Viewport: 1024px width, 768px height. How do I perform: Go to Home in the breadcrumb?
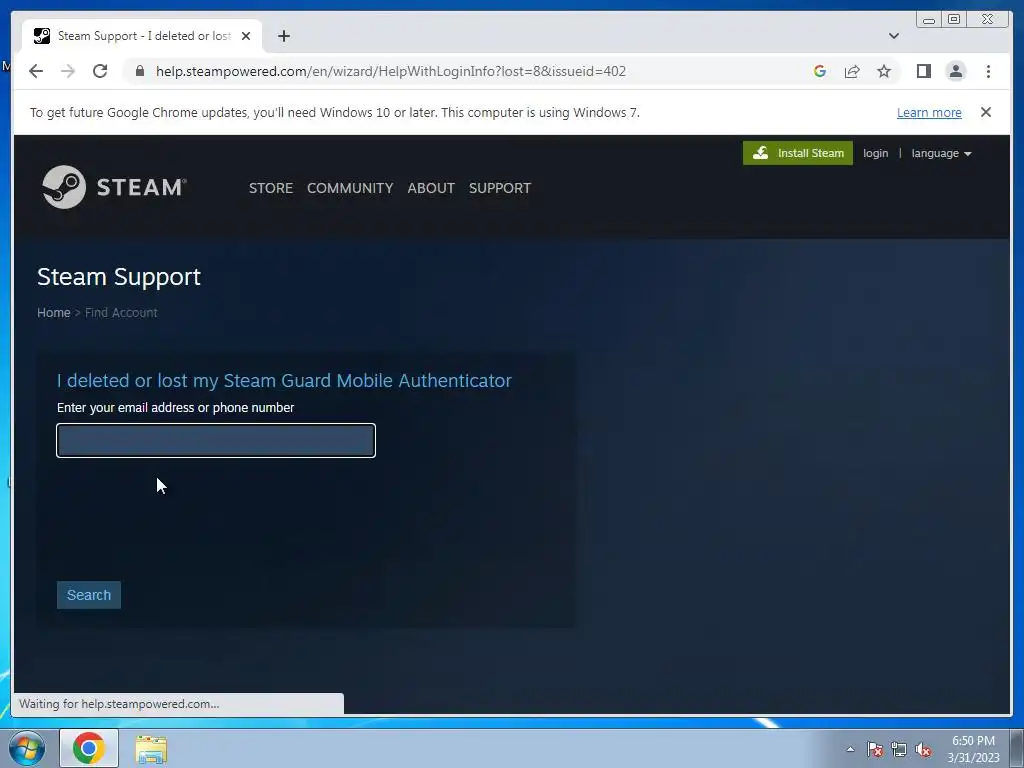click(x=54, y=313)
